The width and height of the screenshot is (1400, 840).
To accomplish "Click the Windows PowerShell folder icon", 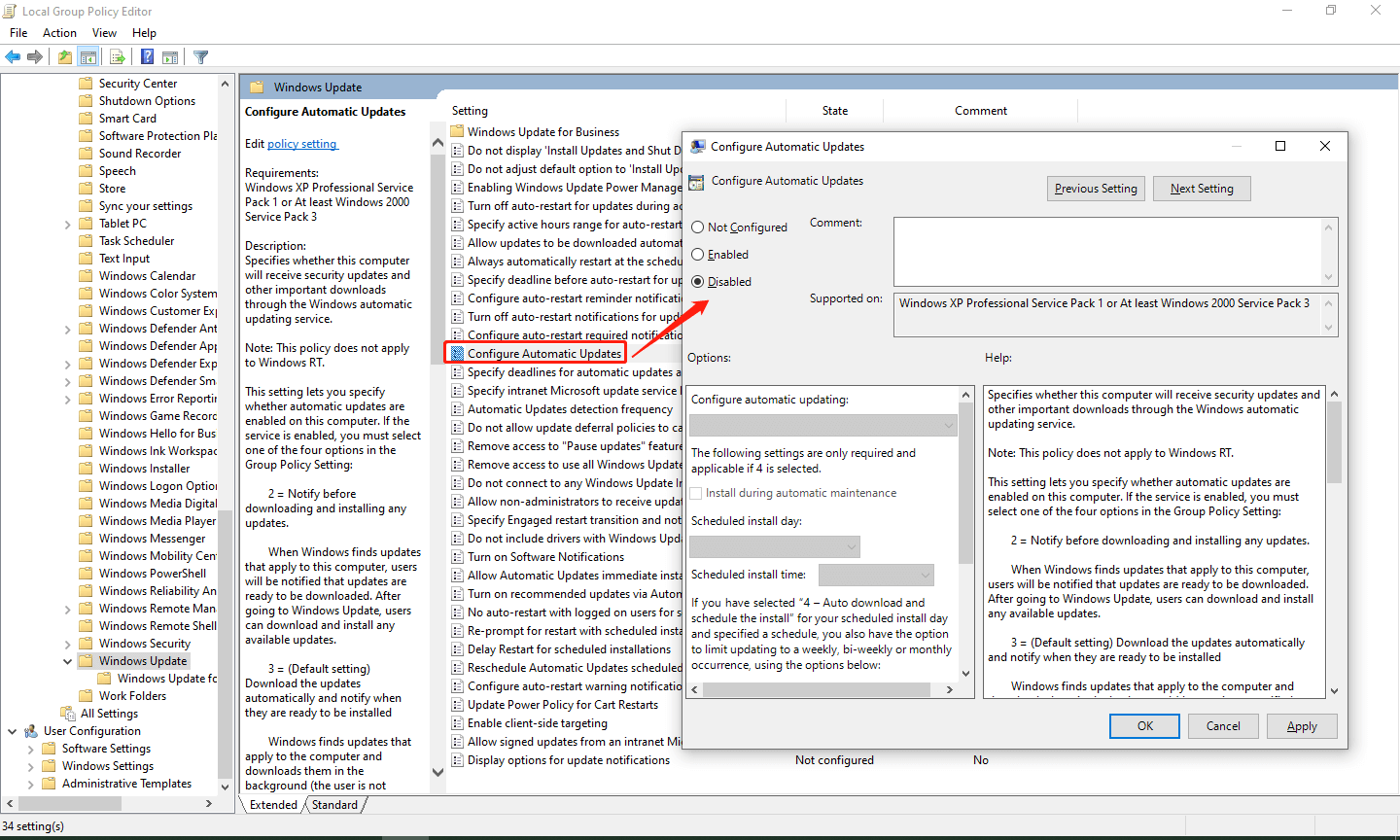I will (x=86, y=574).
